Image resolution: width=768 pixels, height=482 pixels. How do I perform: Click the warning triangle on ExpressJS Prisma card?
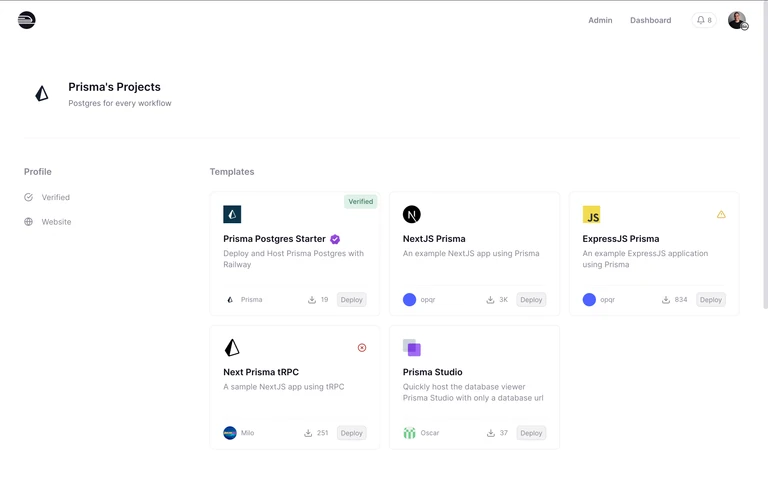[x=721, y=214]
